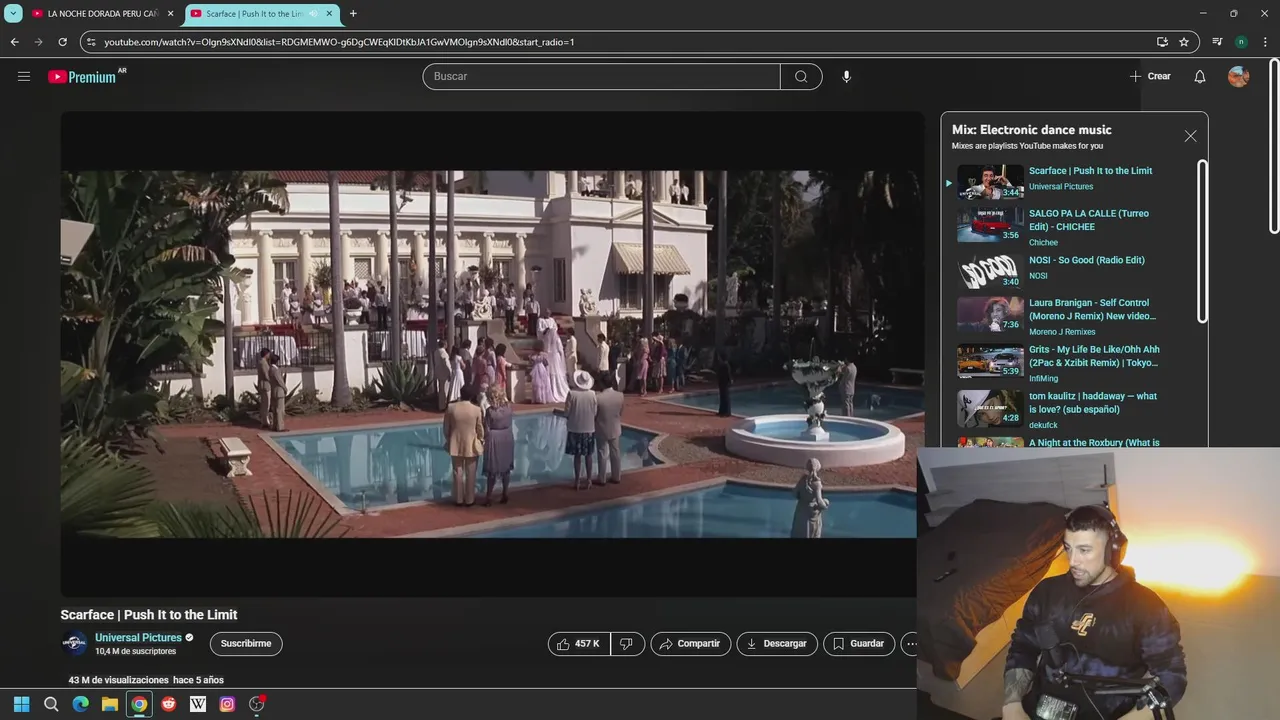Open the notifications bell
Image resolution: width=1280 pixels, height=720 pixels.
[1200, 76]
